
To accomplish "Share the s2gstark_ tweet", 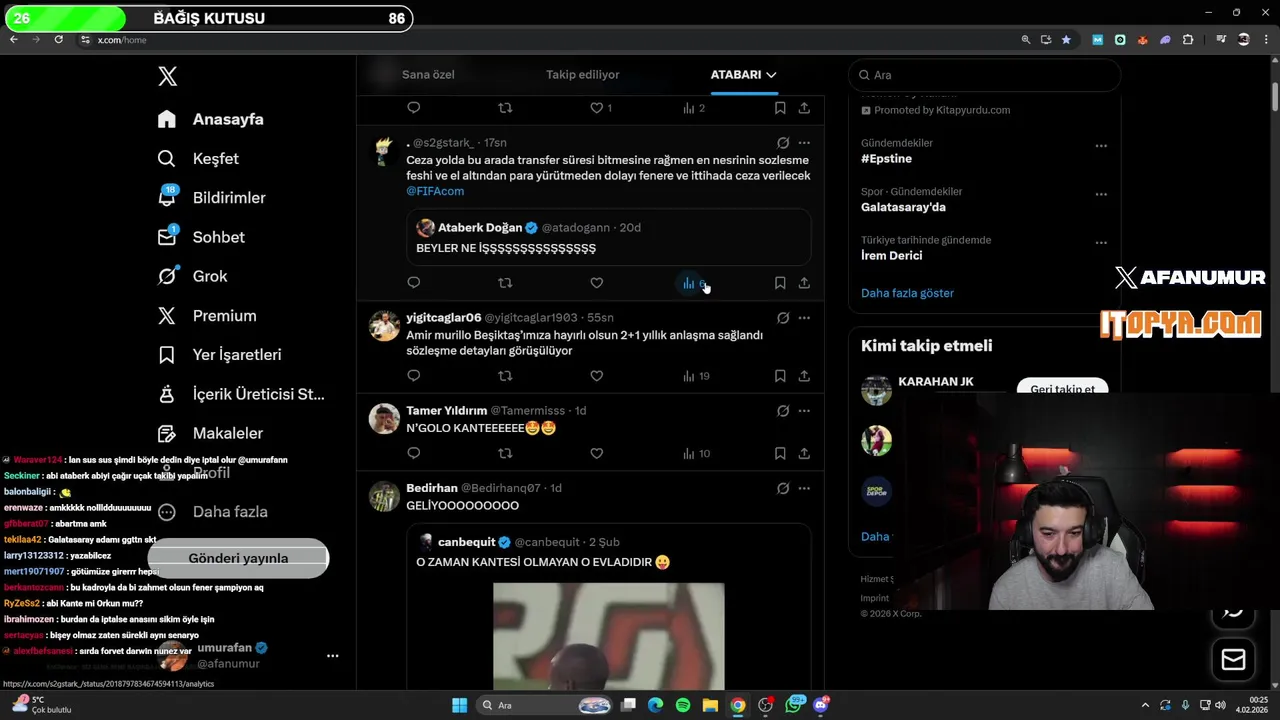I will click(x=804, y=283).
